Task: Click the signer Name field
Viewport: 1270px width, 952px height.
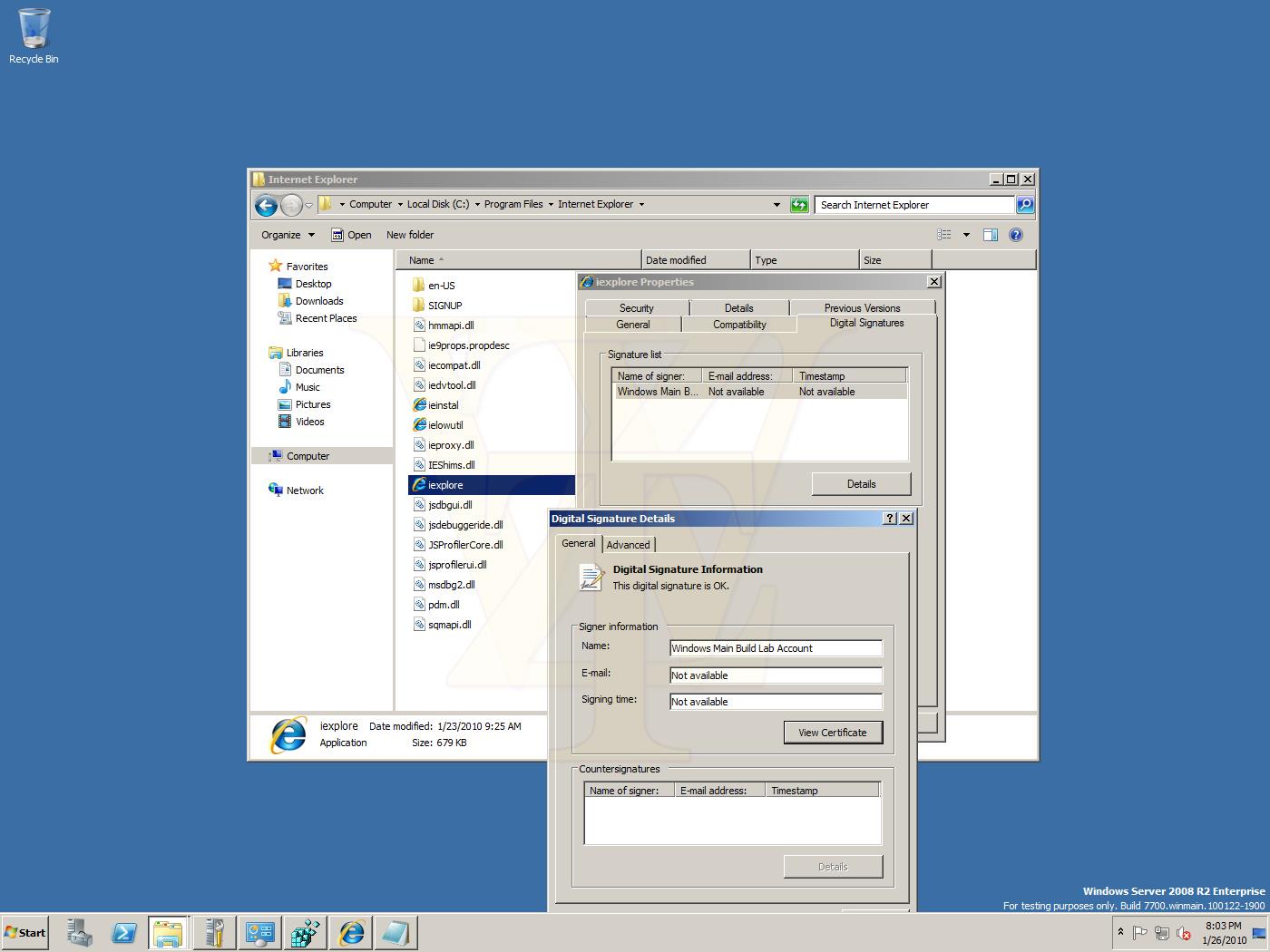Action: [x=776, y=648]
